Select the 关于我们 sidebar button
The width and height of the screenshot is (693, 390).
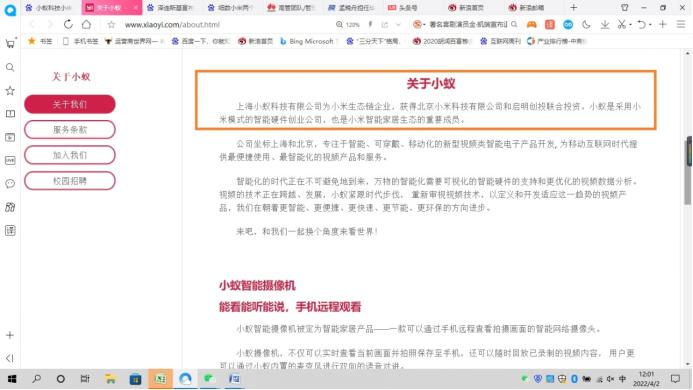tap(70, 104)
